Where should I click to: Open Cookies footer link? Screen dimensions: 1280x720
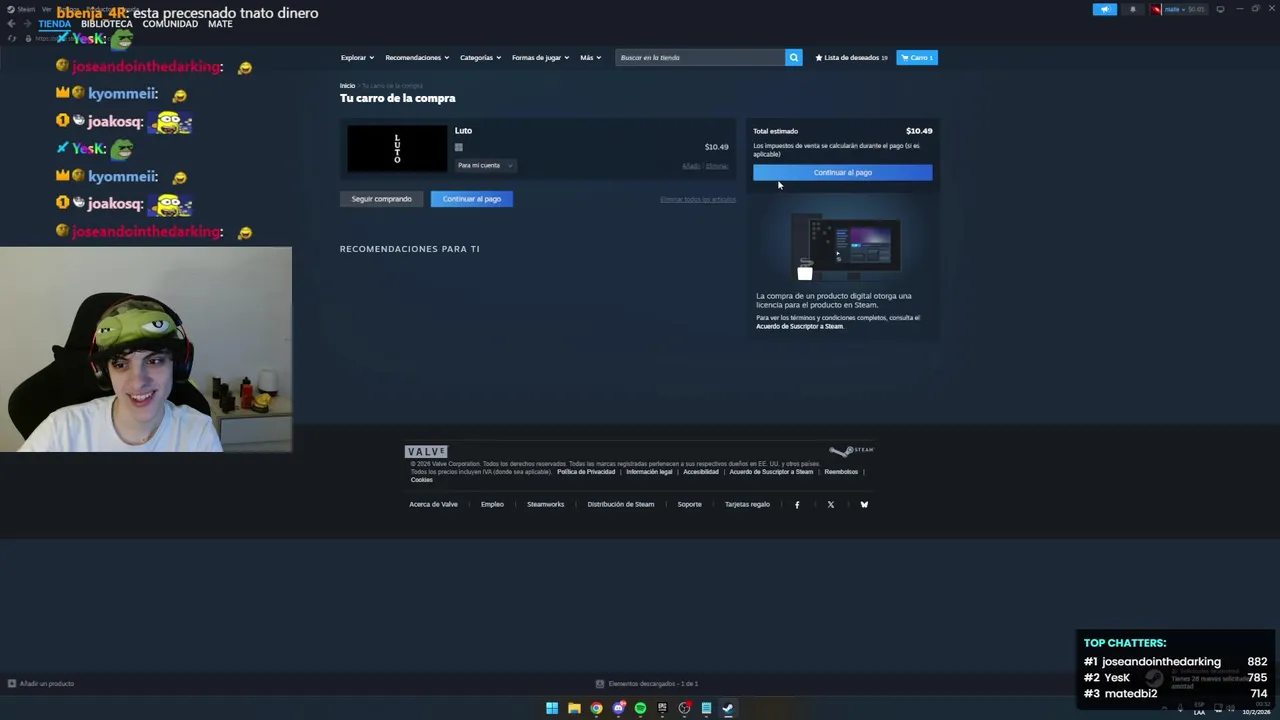pyautogui.click(x=421, y=480)
